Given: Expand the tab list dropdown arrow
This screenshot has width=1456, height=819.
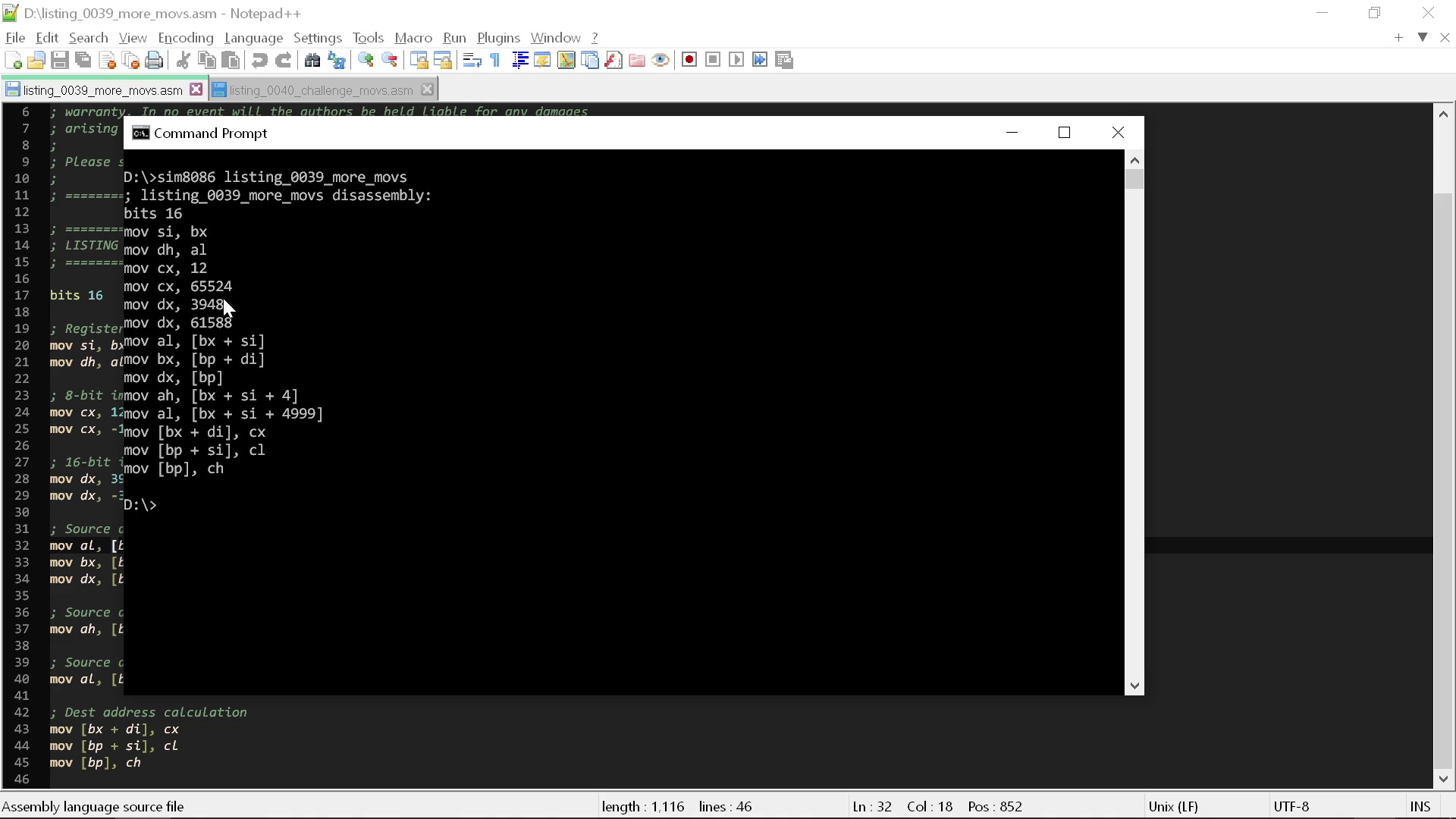Looking at the screenshot, I should [1423, 37].
